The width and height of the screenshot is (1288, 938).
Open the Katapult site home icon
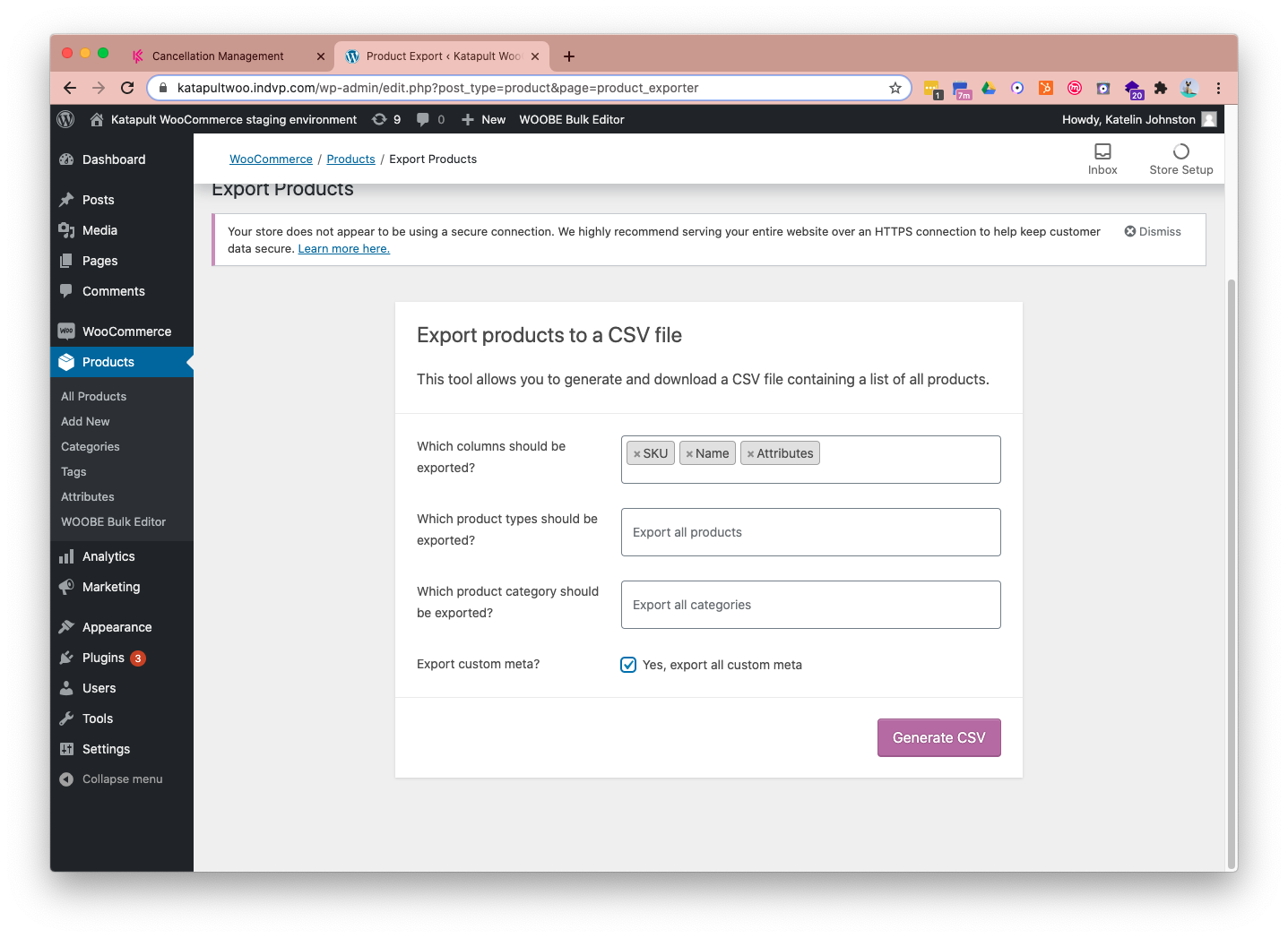tap(97, 119)
